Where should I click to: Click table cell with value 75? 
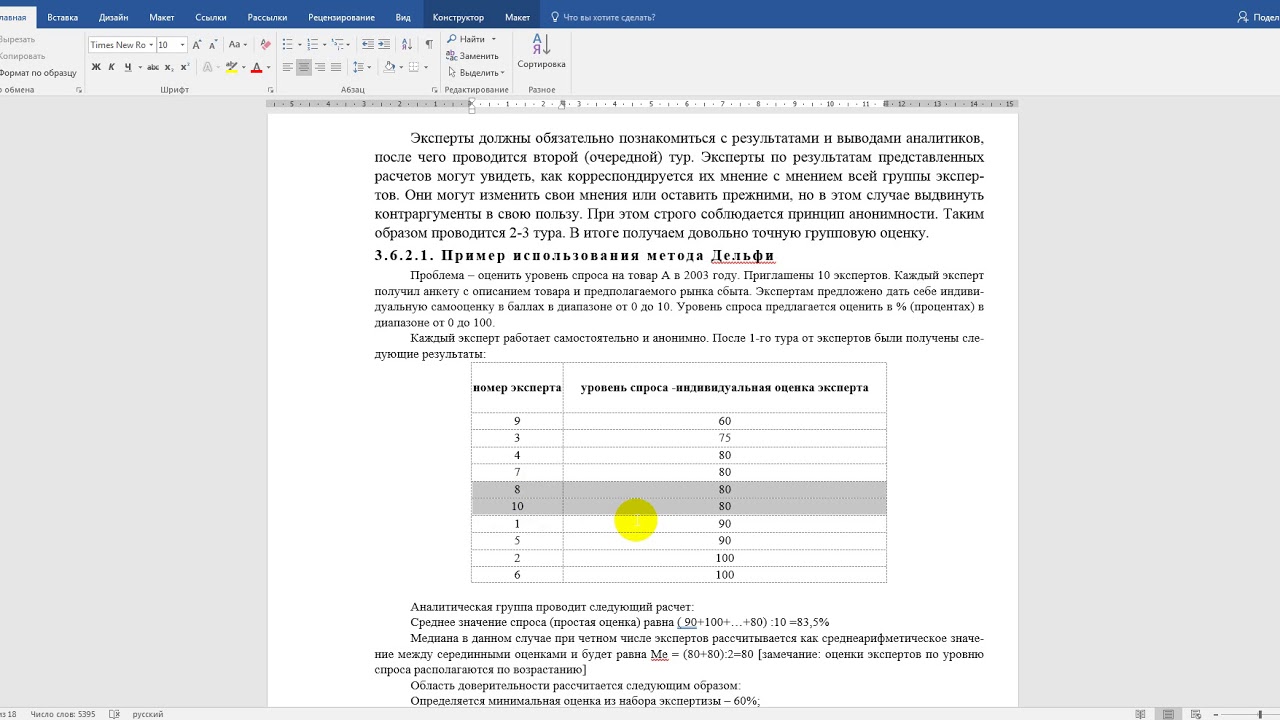coord(724,438)
